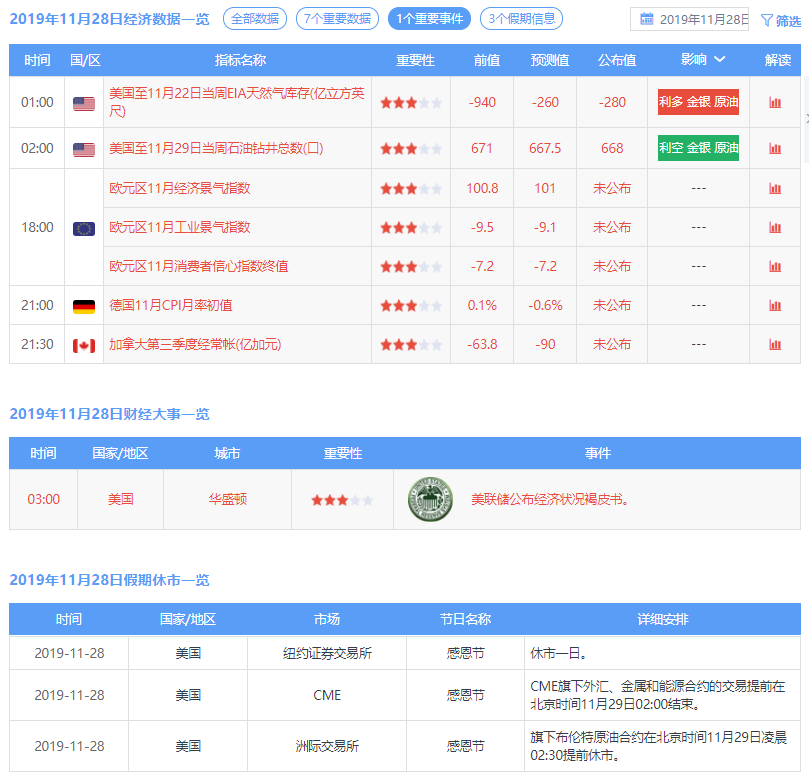Click the green 利空 金银 原油 tag

coord(698,148)
